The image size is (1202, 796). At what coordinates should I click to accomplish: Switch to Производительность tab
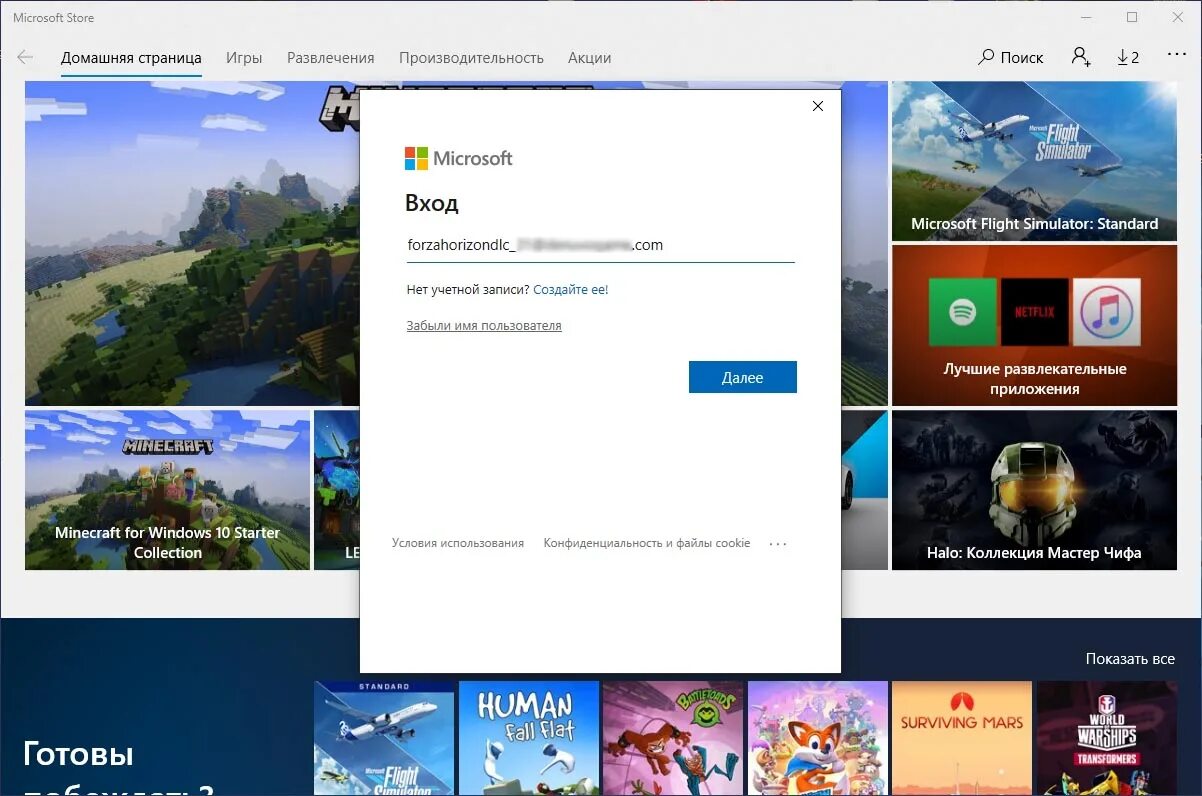(471, 58)
